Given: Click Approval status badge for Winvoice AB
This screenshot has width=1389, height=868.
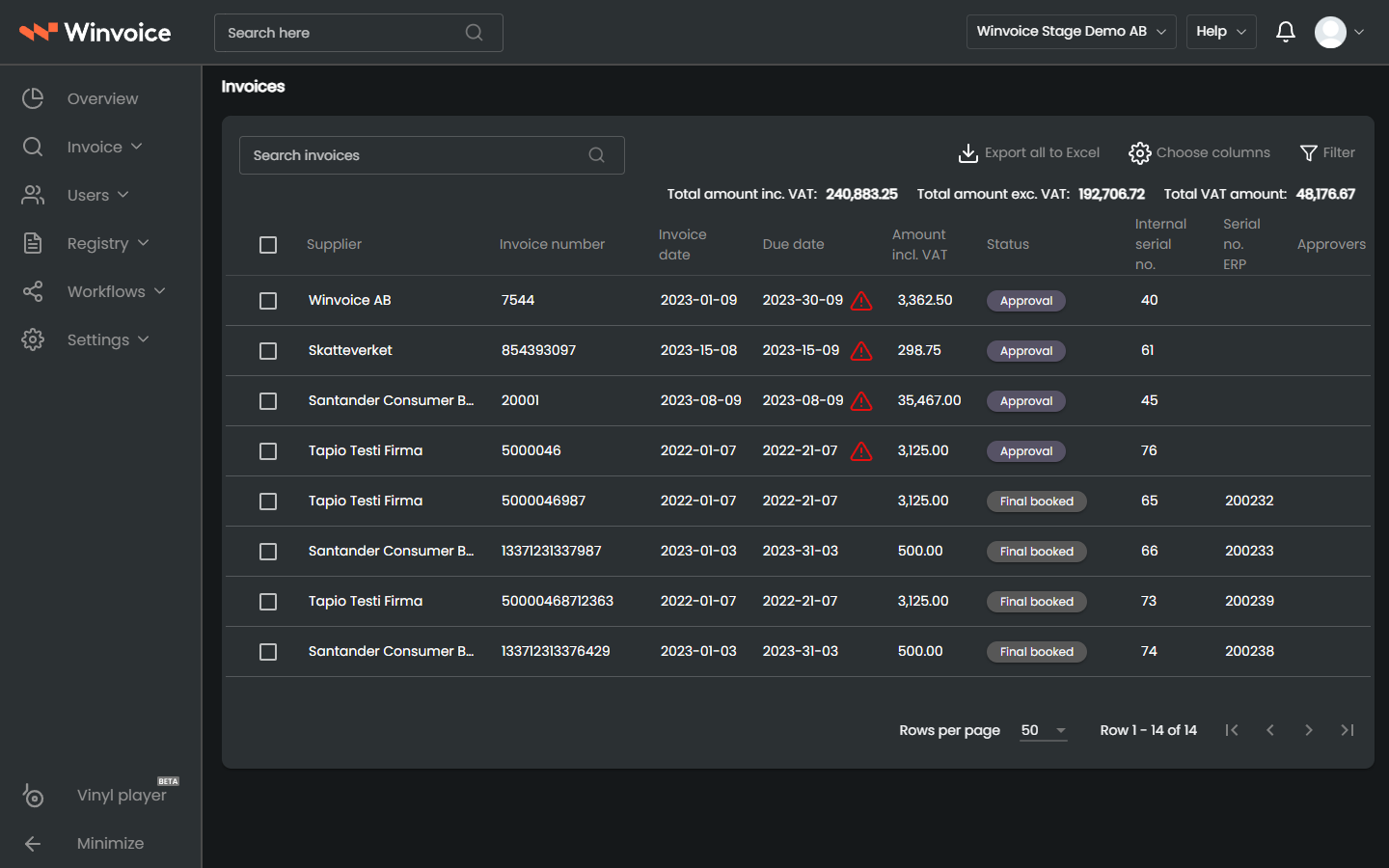Looking at the screenshot, I should 1026,301.
